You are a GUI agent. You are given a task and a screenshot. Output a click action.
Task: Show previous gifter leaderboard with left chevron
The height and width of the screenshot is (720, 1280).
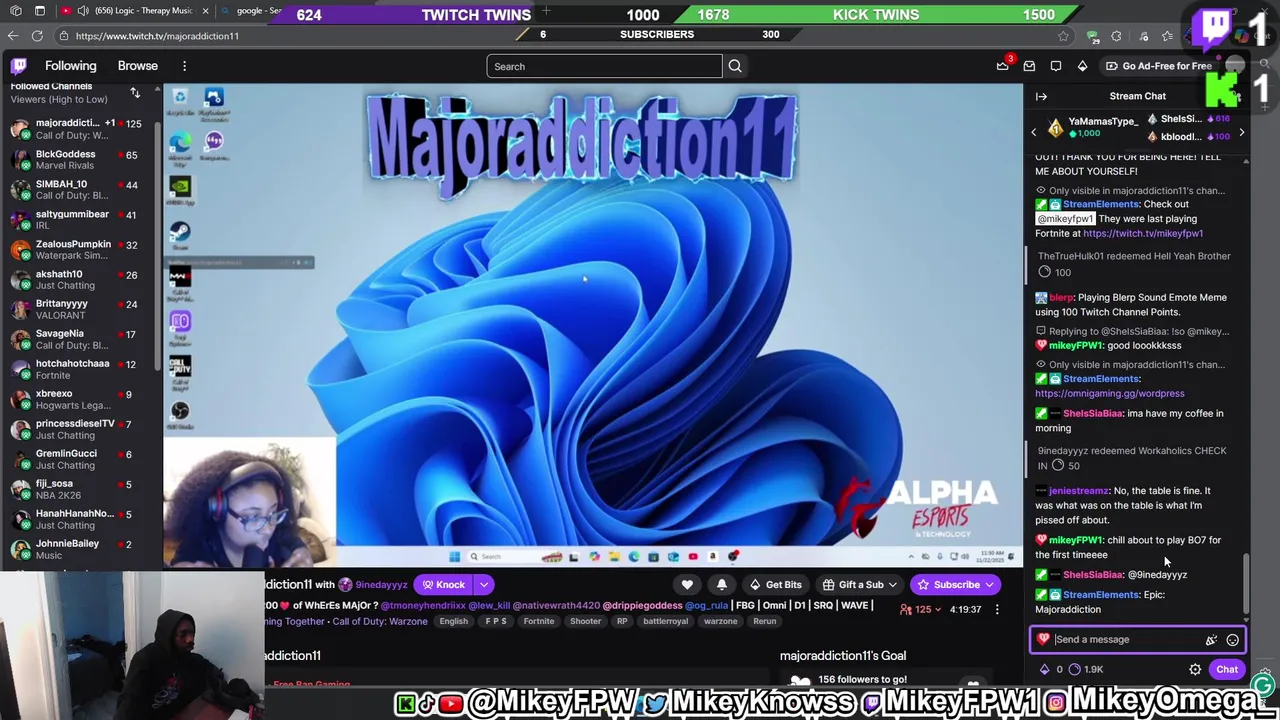[x=1034, y=132]
